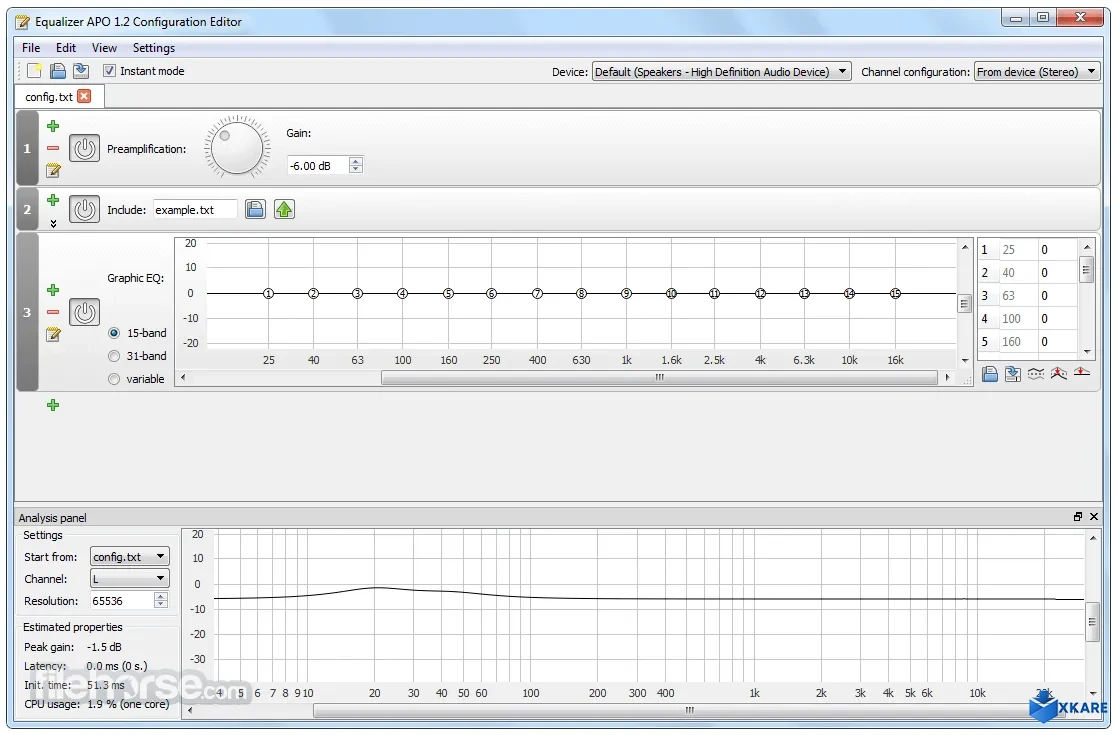
Task: Float the Analysis panel
Action: [1078, 517]
